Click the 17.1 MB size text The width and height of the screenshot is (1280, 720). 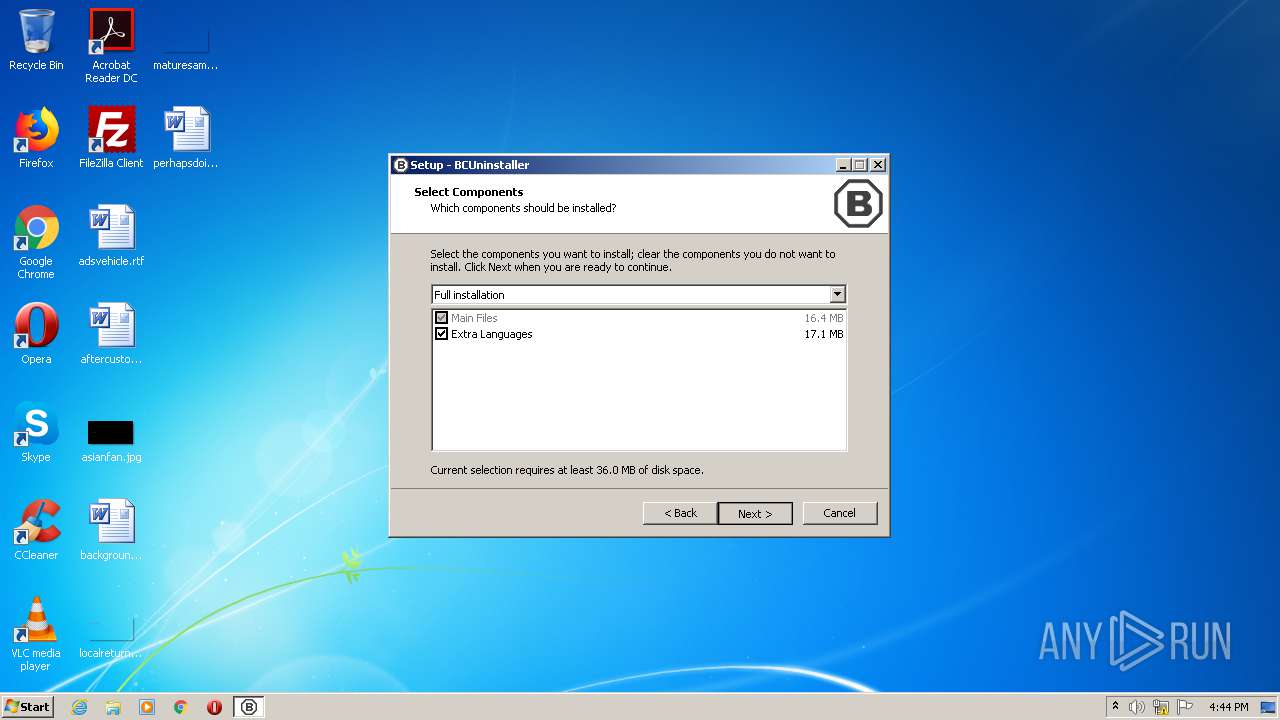click(823, 334)
